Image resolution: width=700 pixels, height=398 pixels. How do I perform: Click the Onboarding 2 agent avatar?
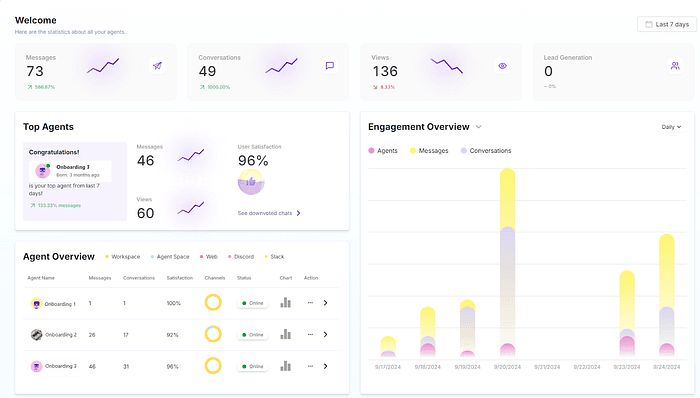pyautogui.click(x=36, y=335)
